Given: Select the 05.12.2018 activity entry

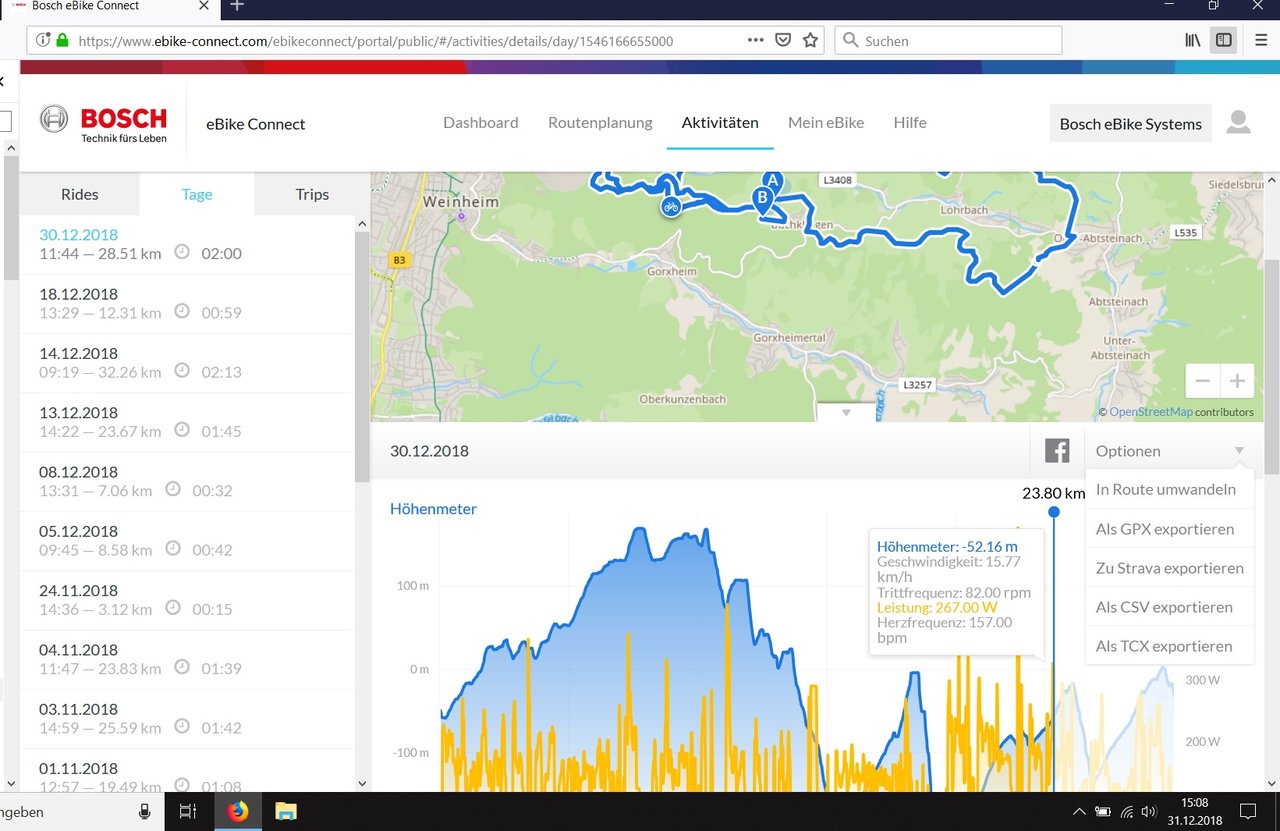Looking at the screenshot, I should coord(187,540).
